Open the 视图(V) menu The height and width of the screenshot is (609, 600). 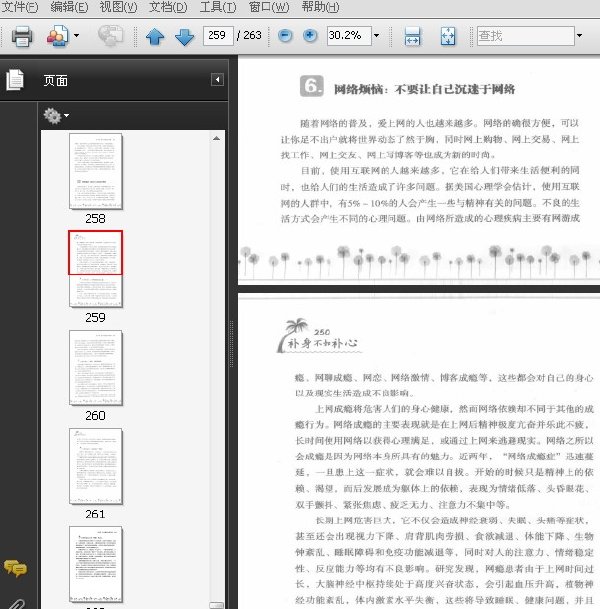point(118,7)
